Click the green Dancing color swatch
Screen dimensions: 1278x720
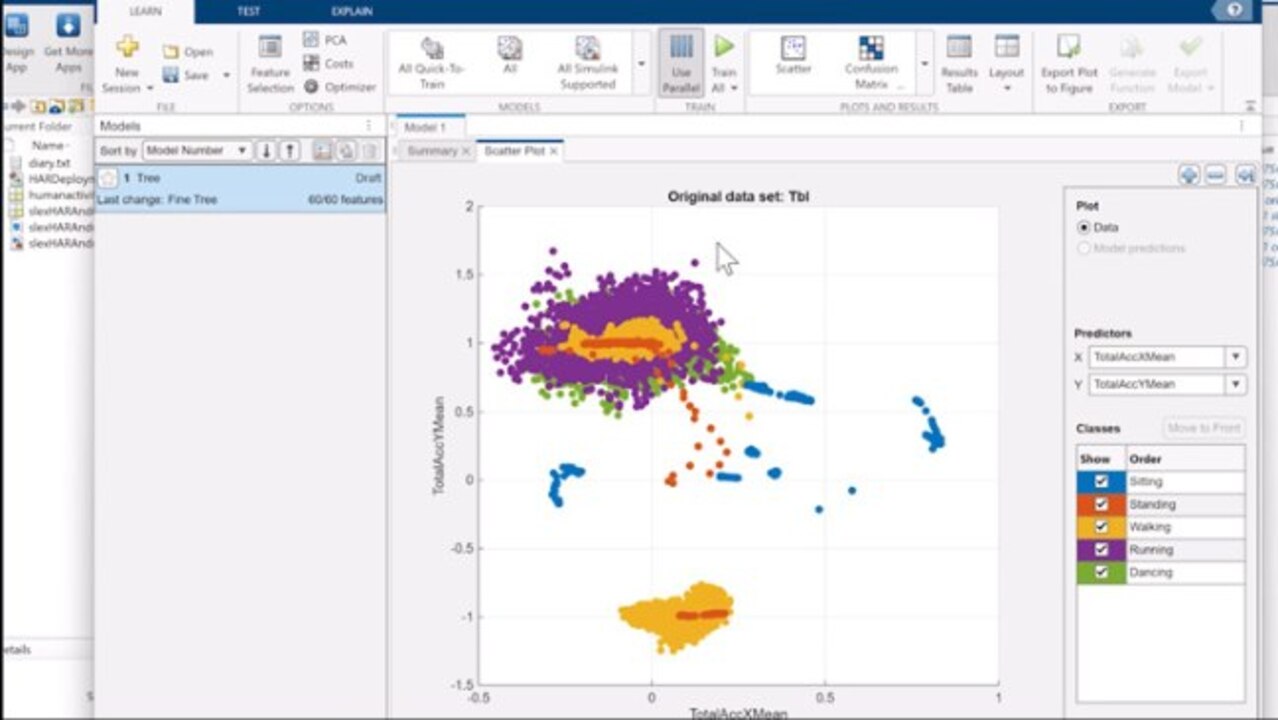[1101, 573]
